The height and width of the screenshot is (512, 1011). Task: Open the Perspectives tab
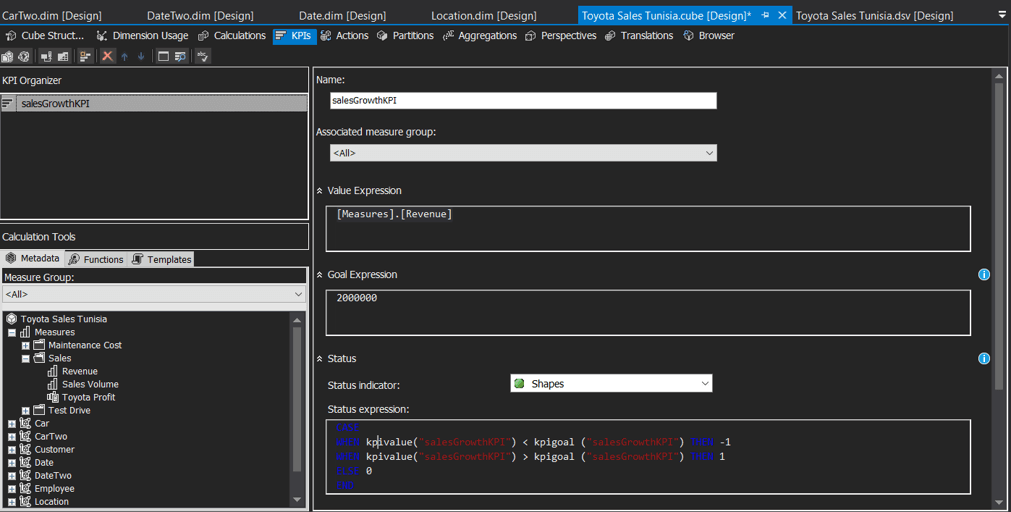(561, 35)
